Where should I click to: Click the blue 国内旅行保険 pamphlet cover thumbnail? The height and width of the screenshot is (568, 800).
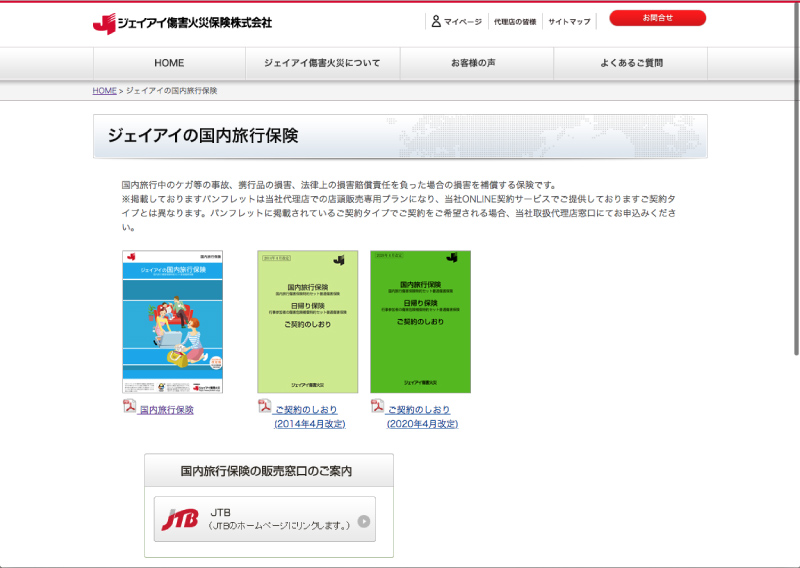pos(172,322)
